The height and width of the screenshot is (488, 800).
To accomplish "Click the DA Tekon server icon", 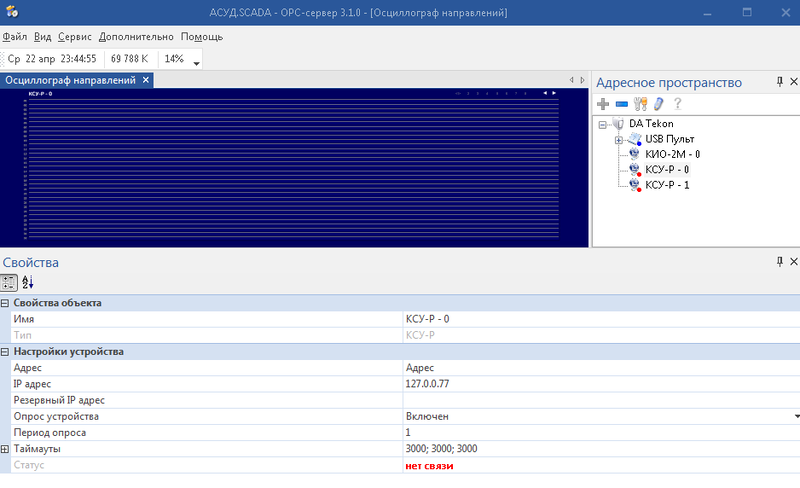I will (618, 124).
